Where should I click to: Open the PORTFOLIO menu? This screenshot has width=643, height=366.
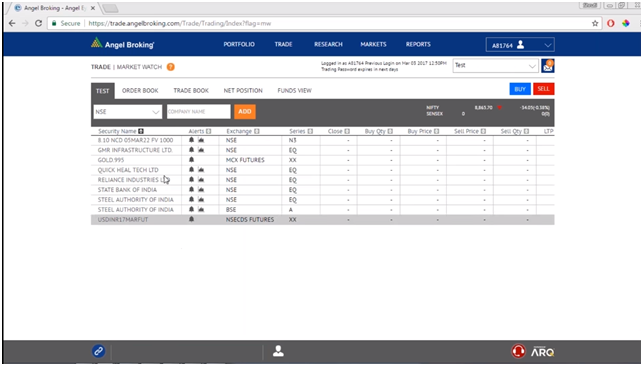[x=239, y=44]
